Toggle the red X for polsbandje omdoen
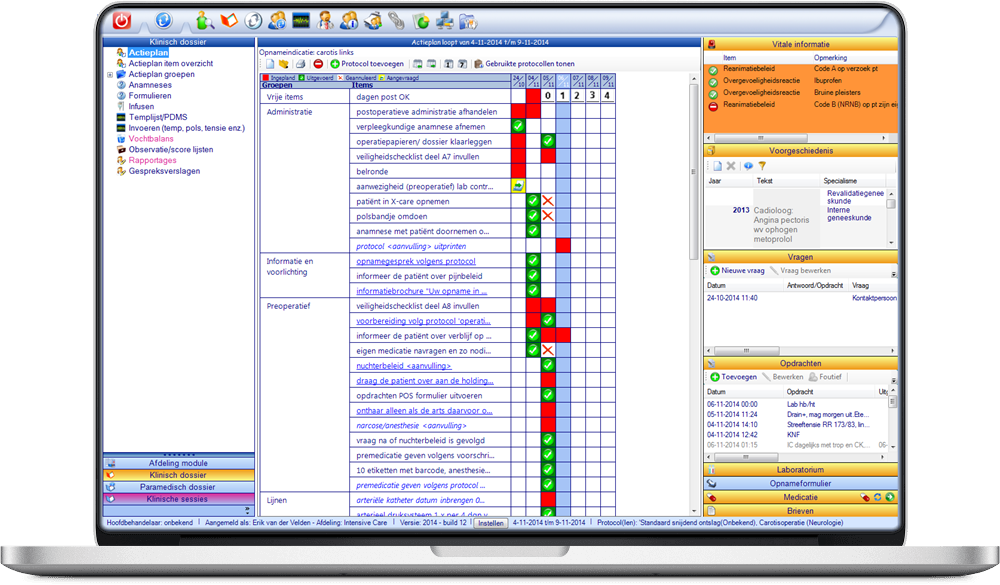 tap(548, 216)
